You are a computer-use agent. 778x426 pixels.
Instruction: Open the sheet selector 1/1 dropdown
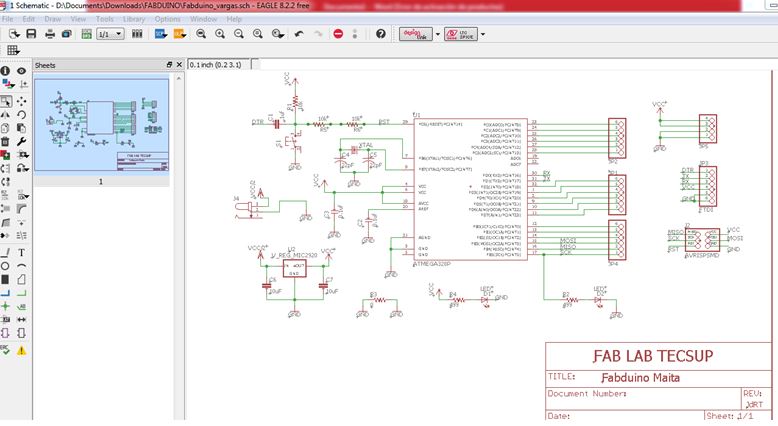tap(110, 34)
